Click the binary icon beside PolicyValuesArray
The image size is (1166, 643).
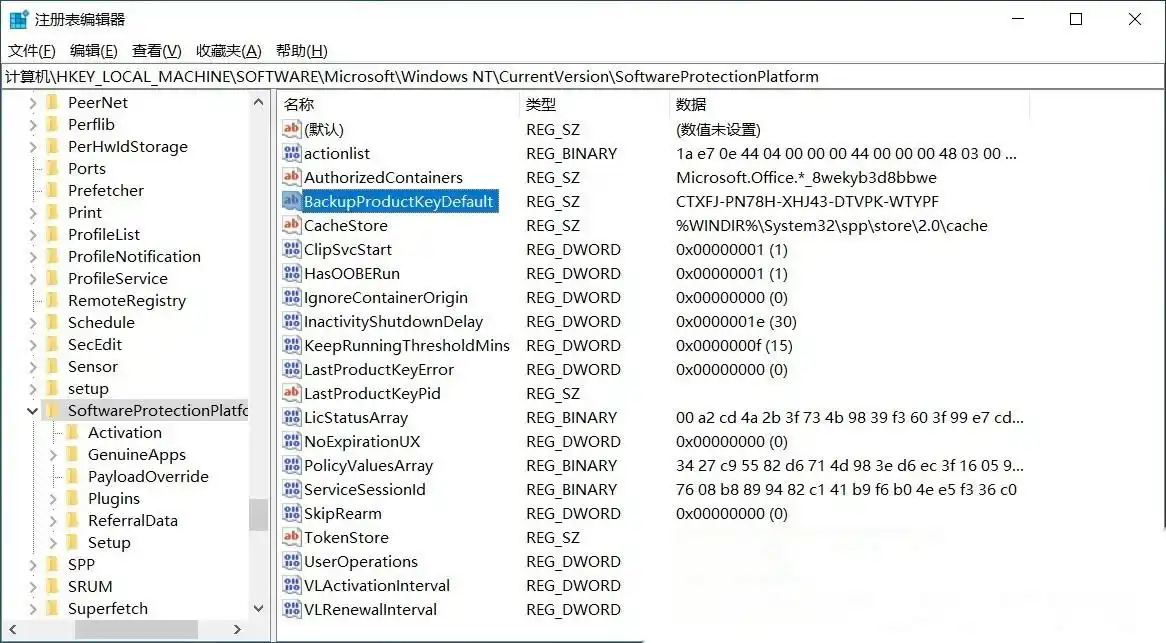292,465
